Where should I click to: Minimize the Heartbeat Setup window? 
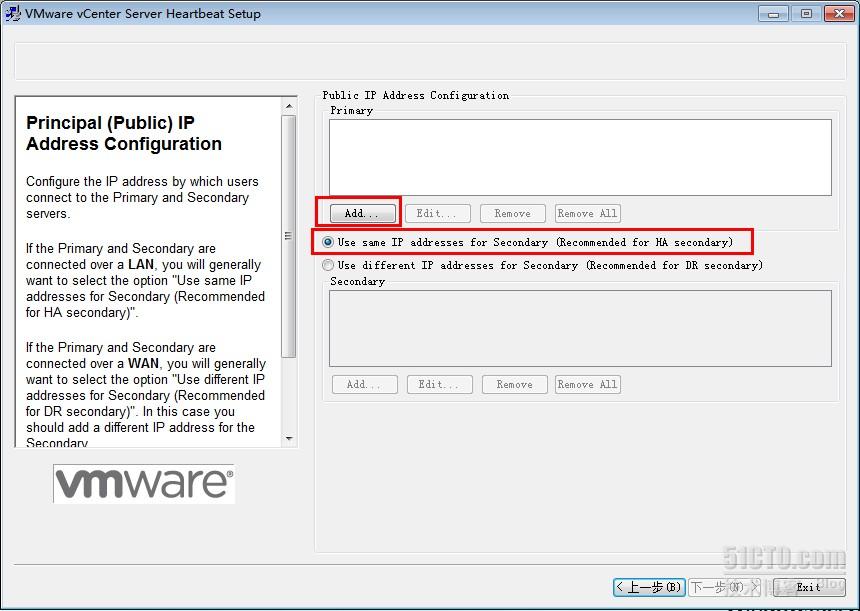coord(773,14)
